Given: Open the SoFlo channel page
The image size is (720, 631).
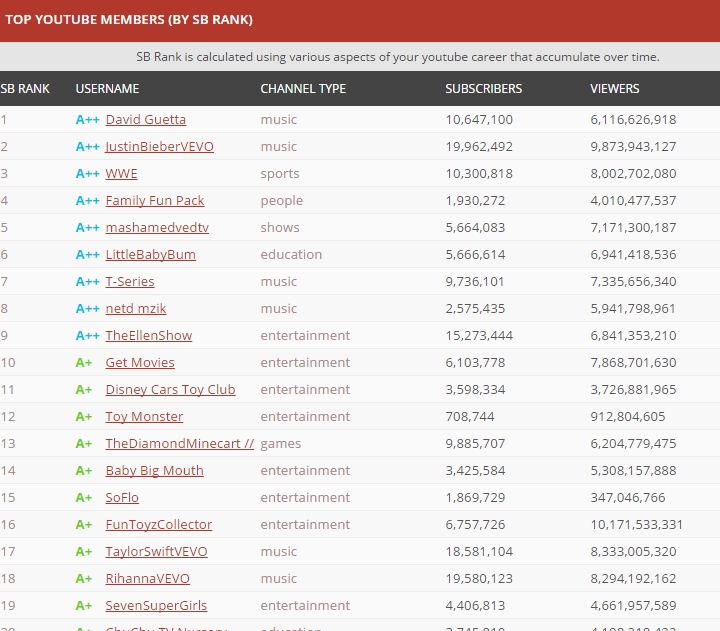Looking at the screenshot, I should pos(122,497).
